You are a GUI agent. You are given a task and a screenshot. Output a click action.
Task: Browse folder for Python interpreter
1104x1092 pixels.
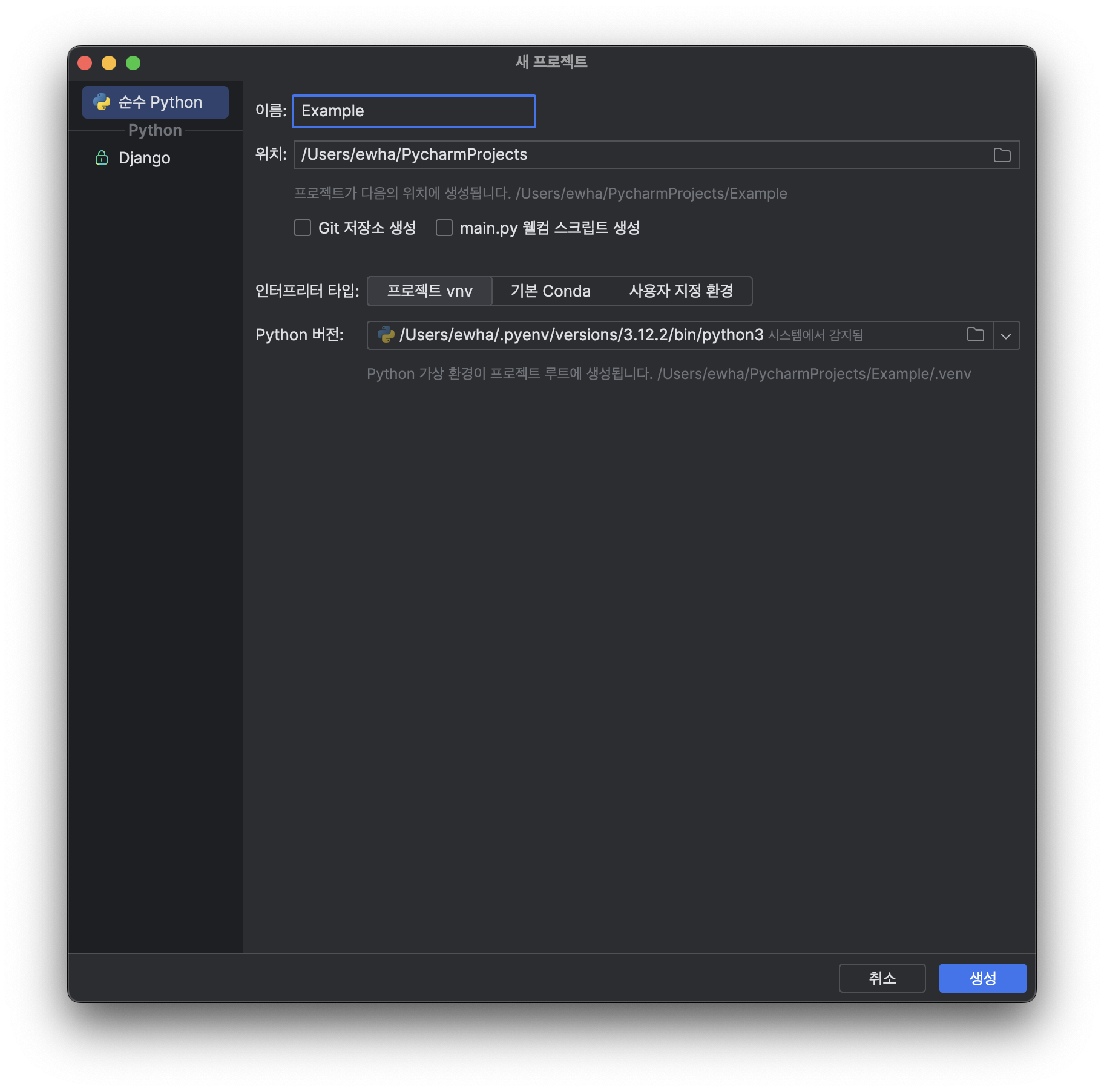[976, 335]
